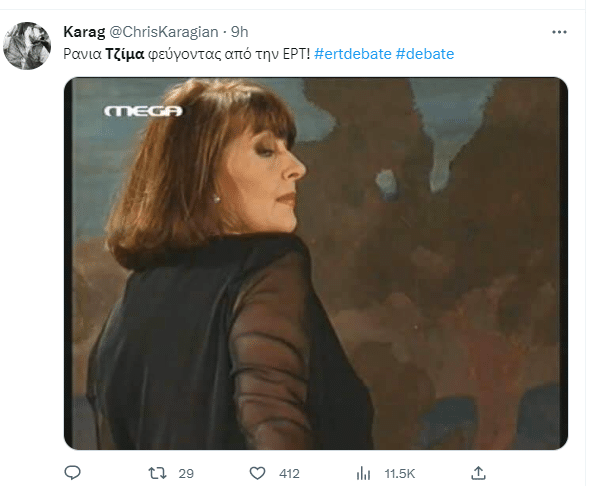Click the like count 412
Image resolution: width=607 pixels, height=486 pixels.
(x=289, y=473)
